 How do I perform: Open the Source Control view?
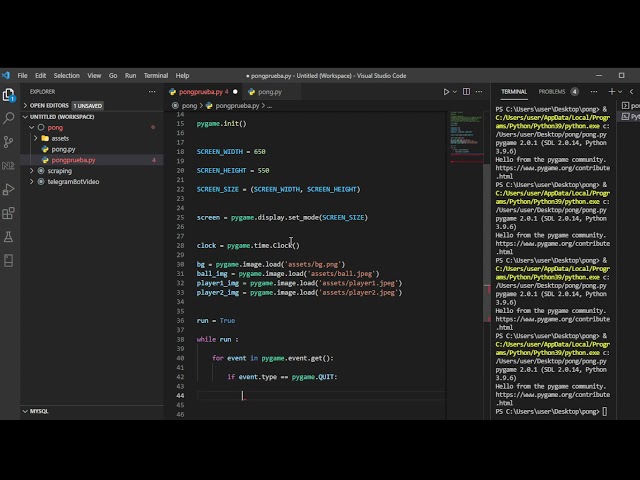point(9,142)
